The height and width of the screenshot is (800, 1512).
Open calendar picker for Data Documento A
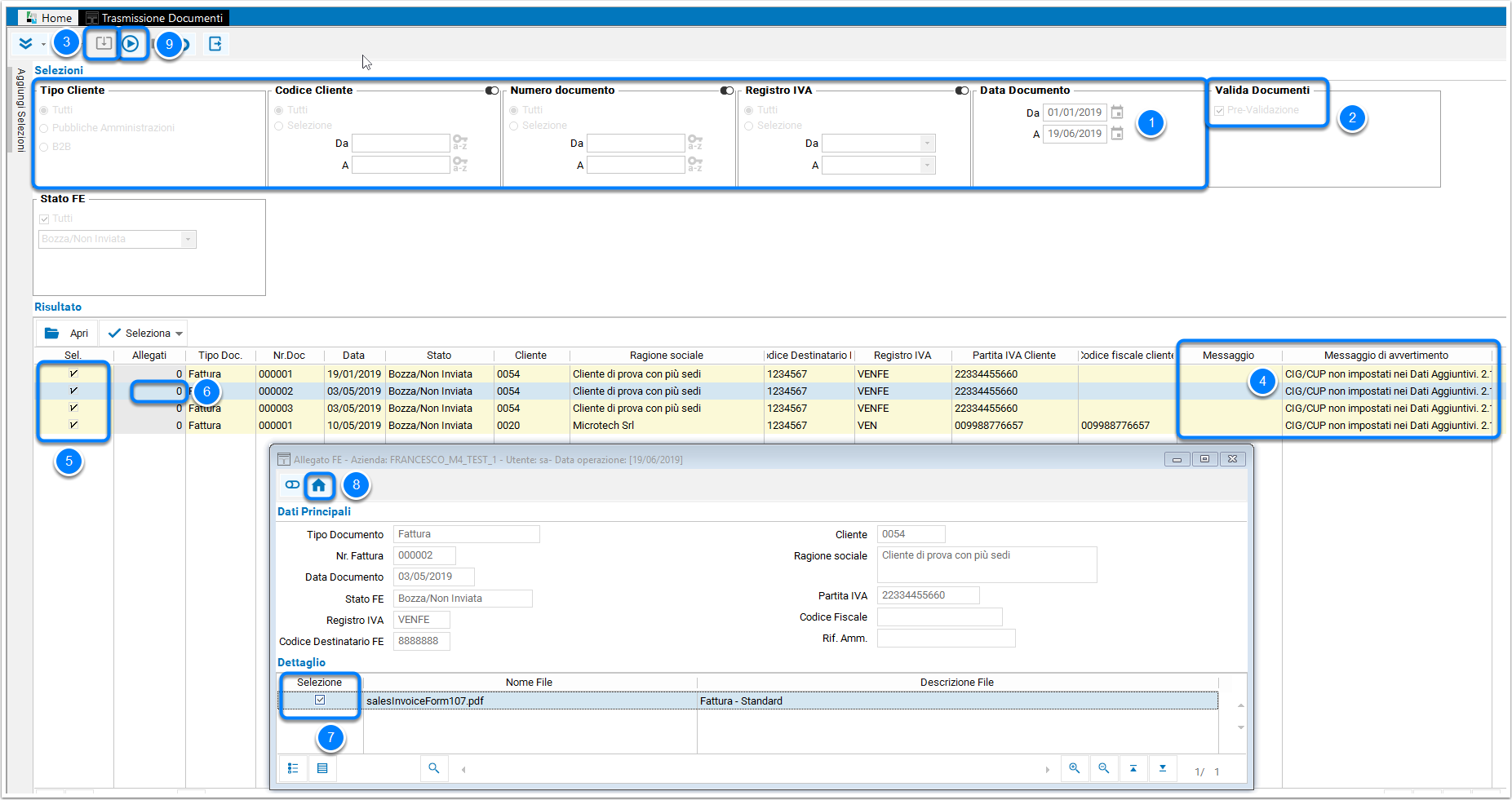coord(1117,134)
